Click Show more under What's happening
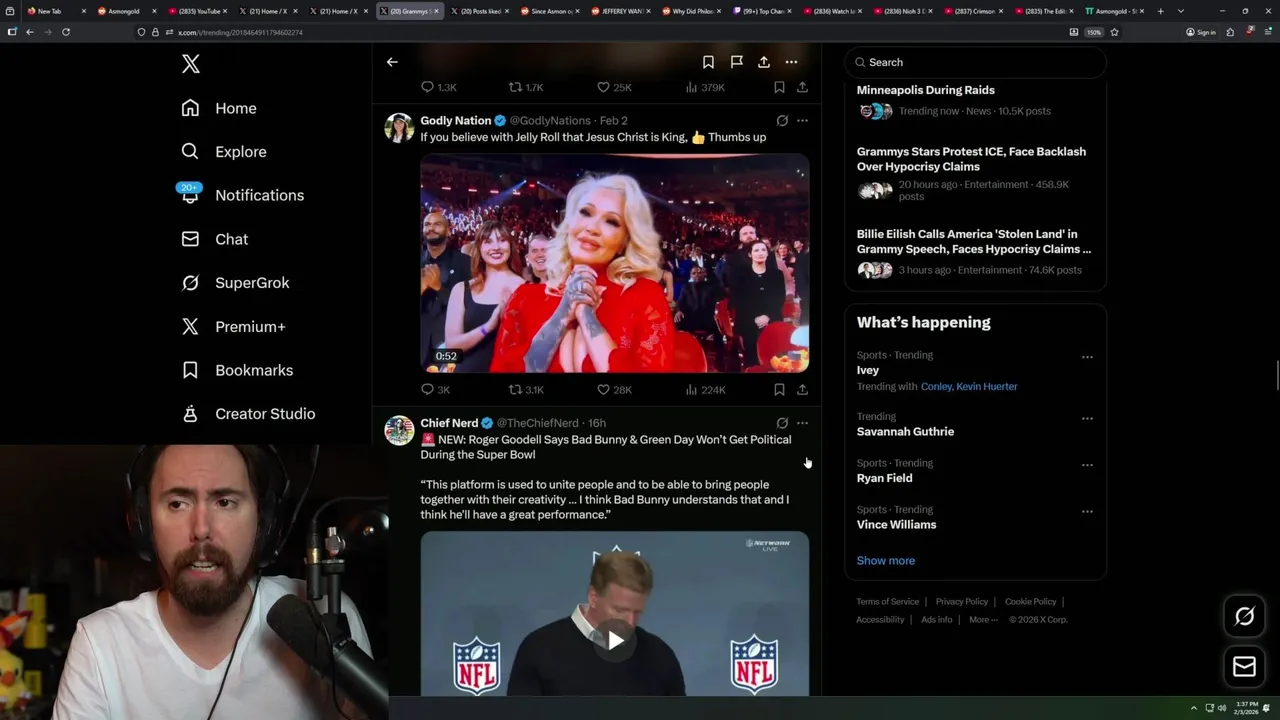1280x720 pixels. 885,561
